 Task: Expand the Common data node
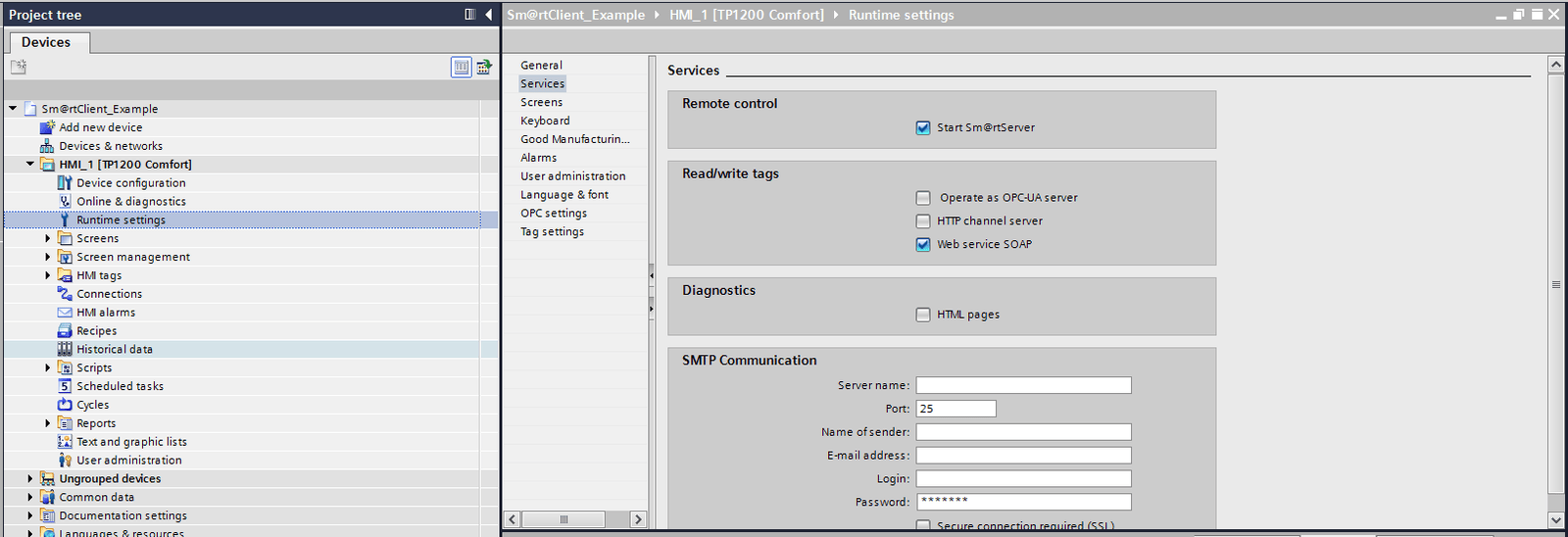(x=29, y=497)
